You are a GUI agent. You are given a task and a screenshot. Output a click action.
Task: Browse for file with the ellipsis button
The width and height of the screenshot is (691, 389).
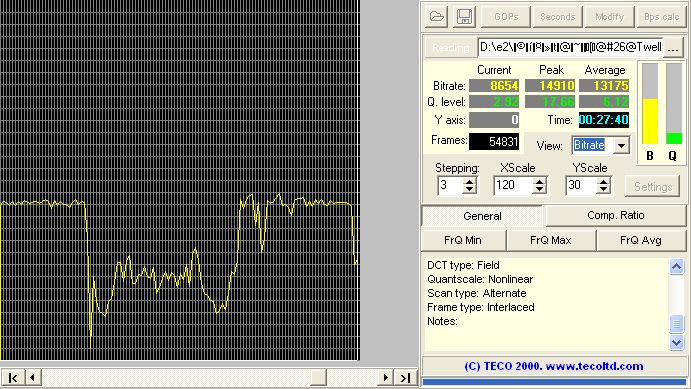point(673,48)
